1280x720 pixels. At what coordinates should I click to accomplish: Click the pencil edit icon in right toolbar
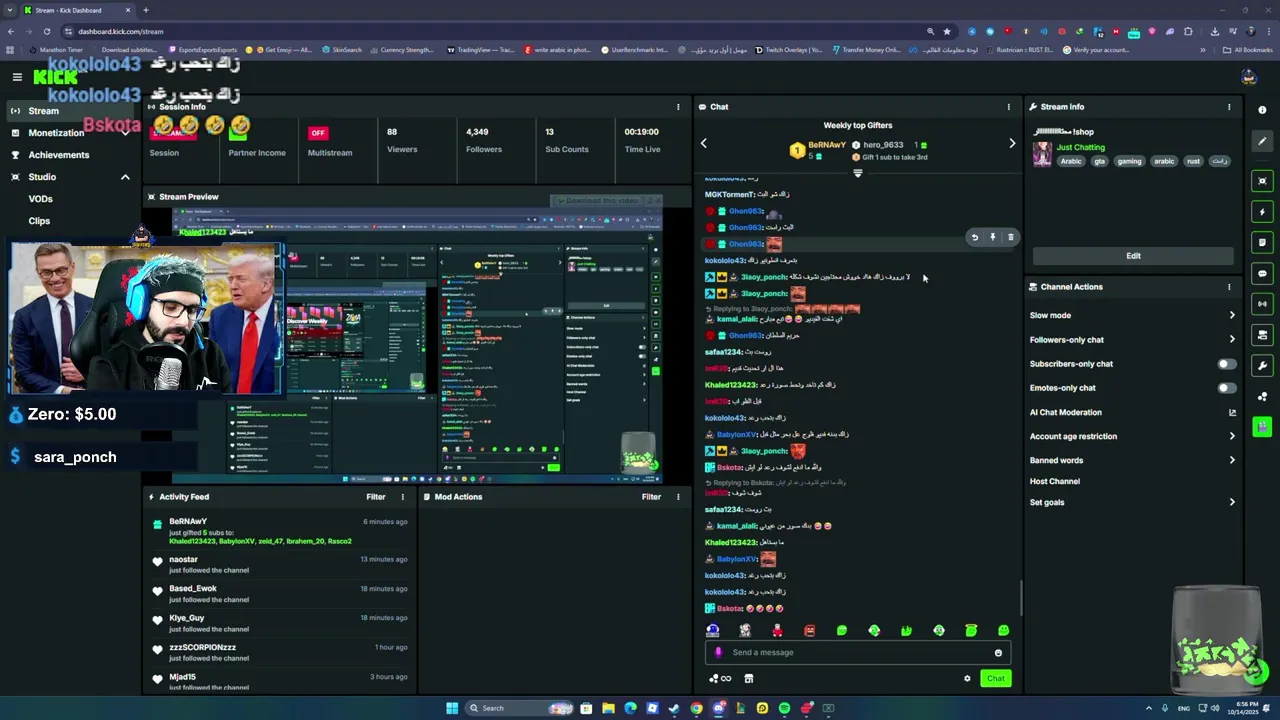pos(1262,141)
